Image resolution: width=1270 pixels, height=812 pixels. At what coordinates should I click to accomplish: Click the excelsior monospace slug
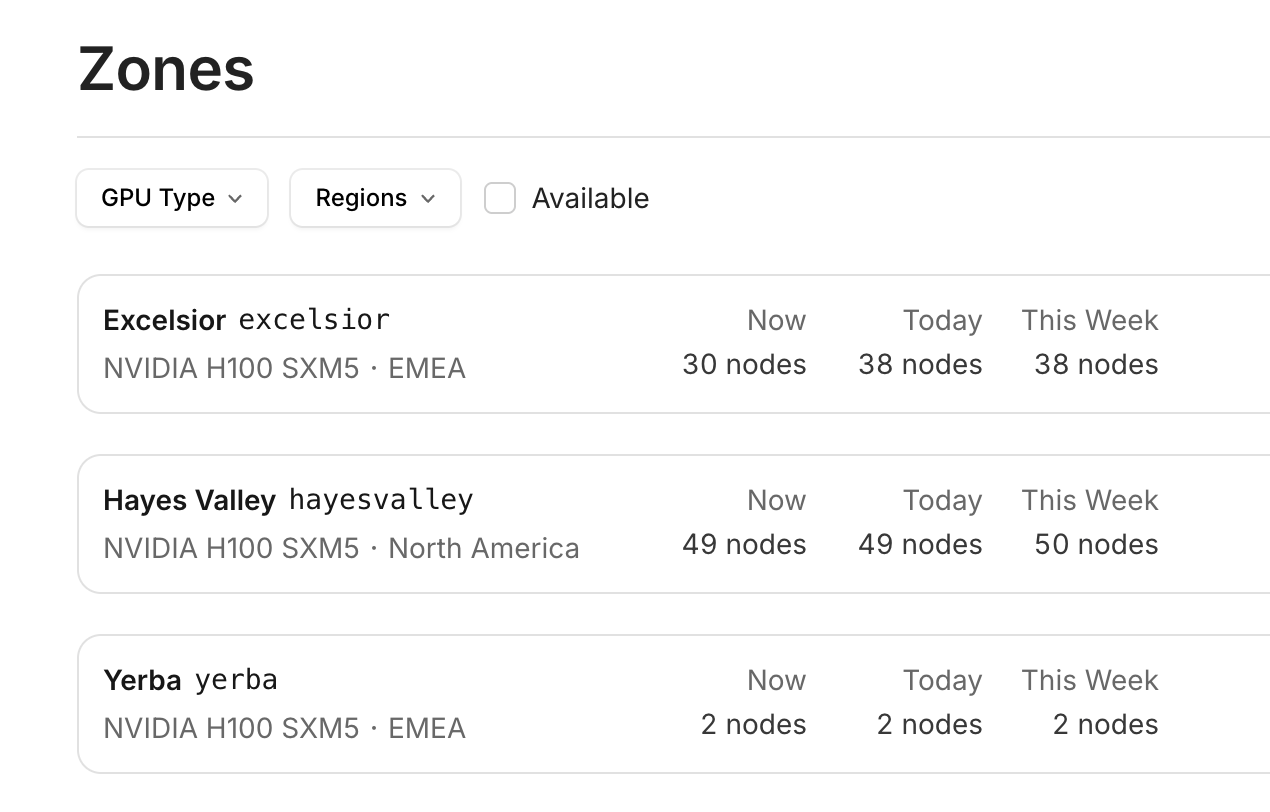point(314,320)
